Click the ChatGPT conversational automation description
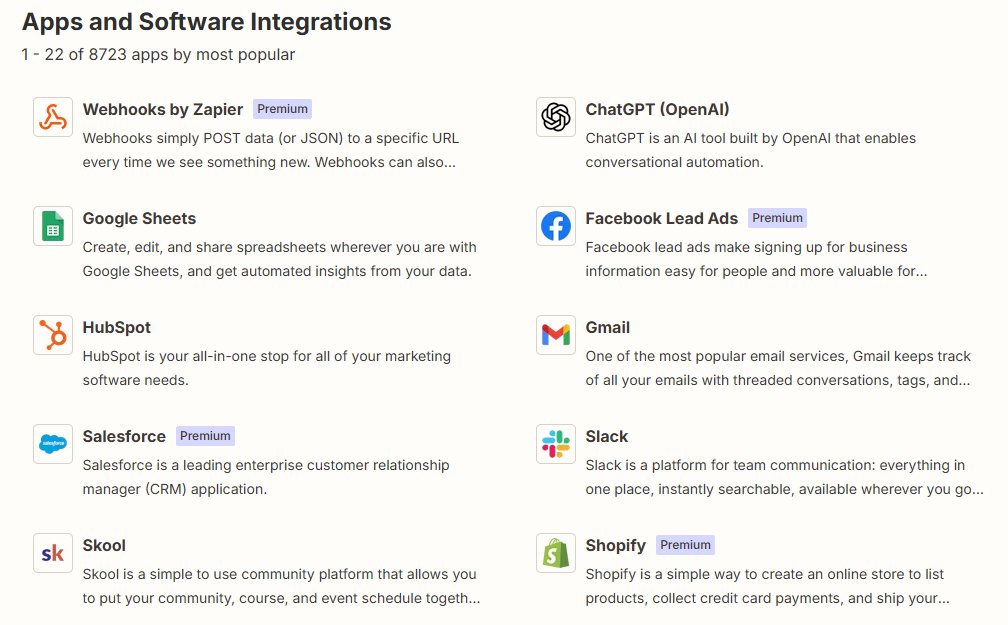This screenshot has height=625, width=1008. (750, 150)
